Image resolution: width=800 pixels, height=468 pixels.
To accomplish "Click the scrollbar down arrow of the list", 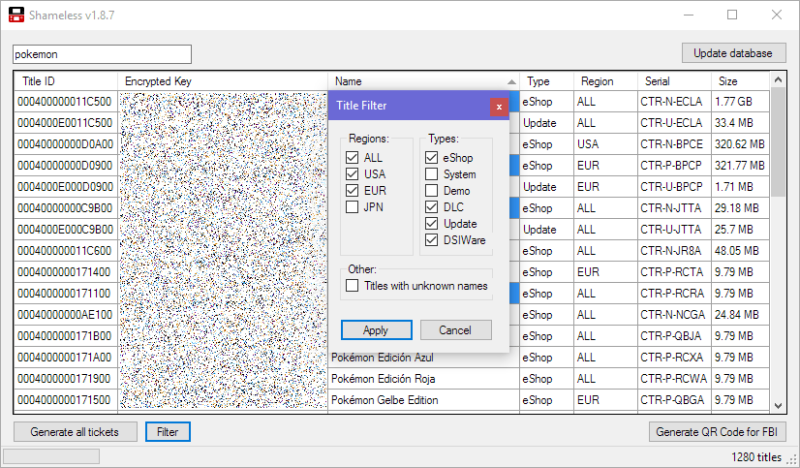I will pyautogui.click(x=778, y=406).
